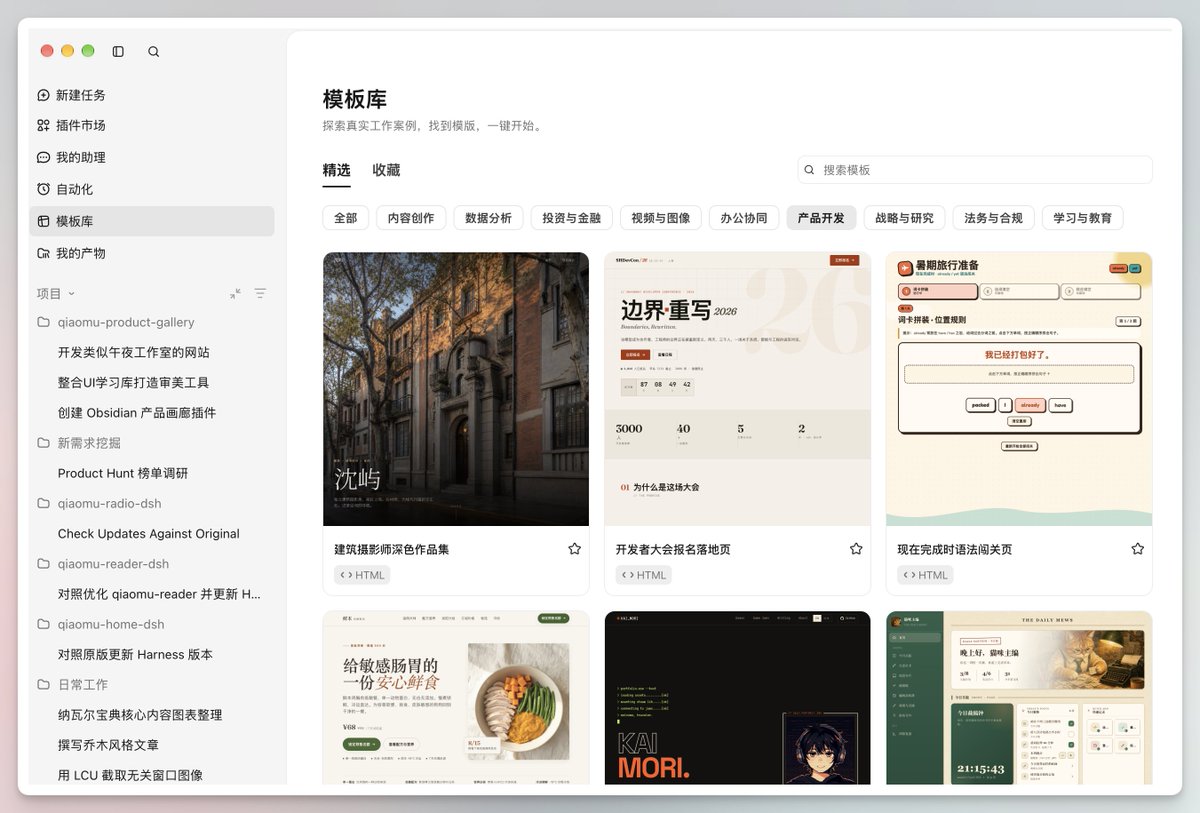Switch to the 精选 tab
This screenshot has width=1200, height=813.
pos(337,170)
